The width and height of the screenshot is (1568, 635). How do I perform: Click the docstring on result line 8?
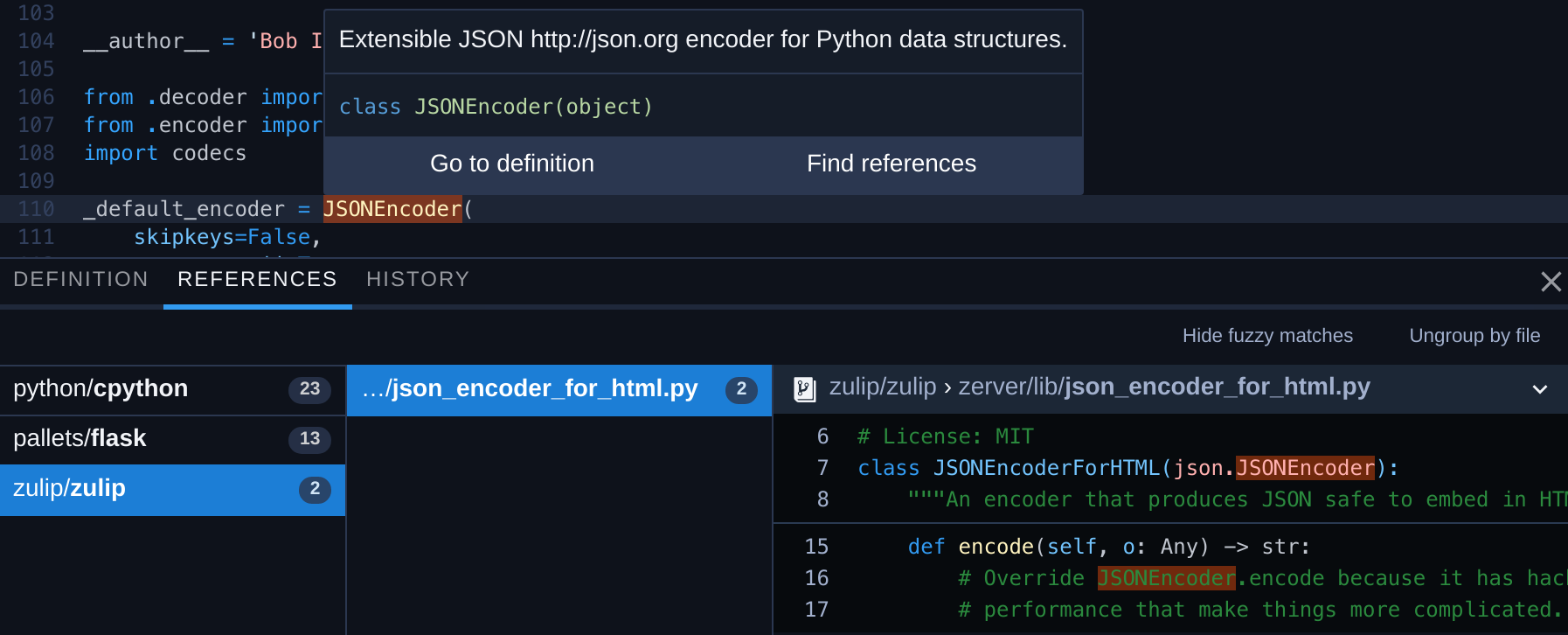pyautogui.click(x=1237, y=499)
